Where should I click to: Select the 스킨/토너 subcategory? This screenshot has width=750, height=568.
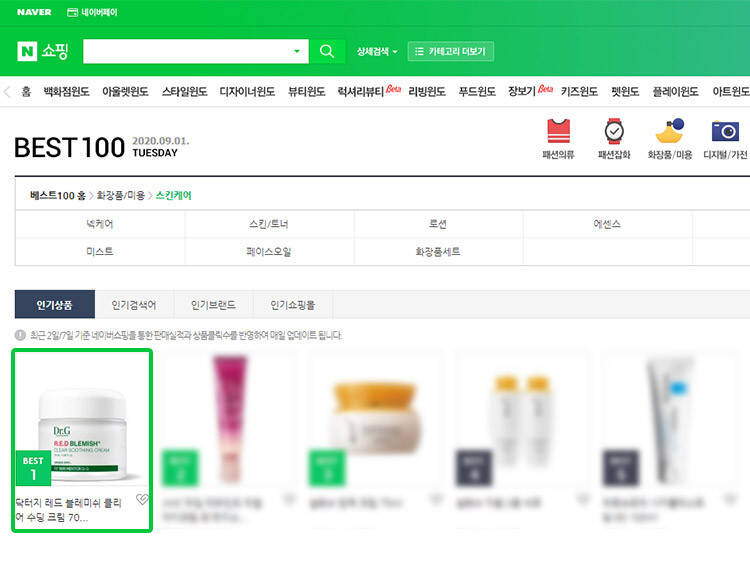point(269,224)
